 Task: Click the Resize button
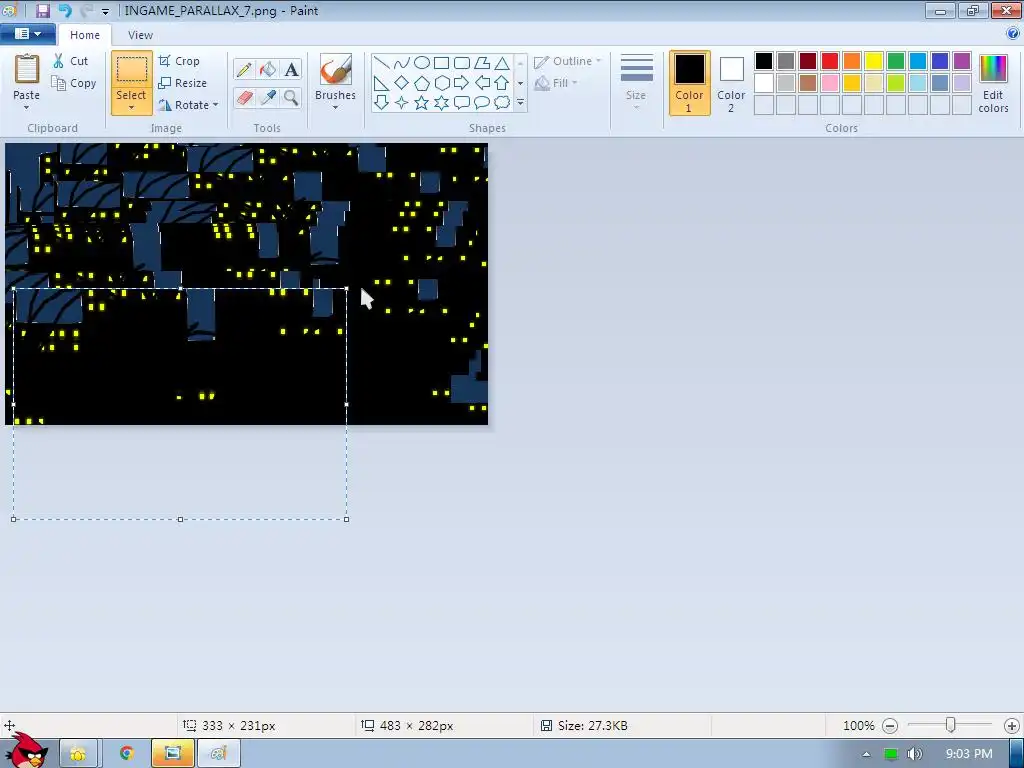tap(183, 84)
